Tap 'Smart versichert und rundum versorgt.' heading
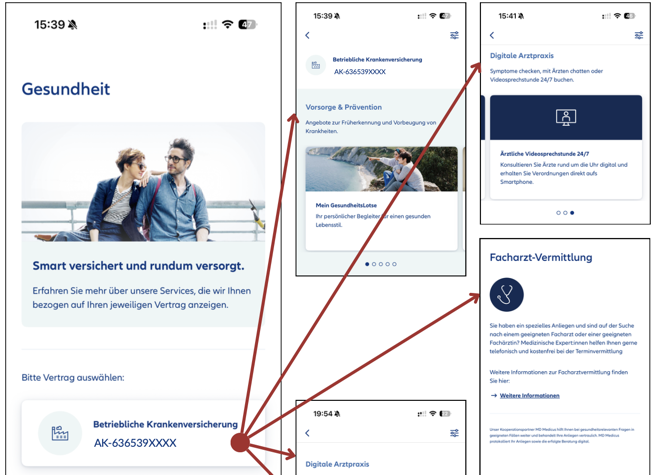Viewport: 655px width, 475px height. [138, 266]
